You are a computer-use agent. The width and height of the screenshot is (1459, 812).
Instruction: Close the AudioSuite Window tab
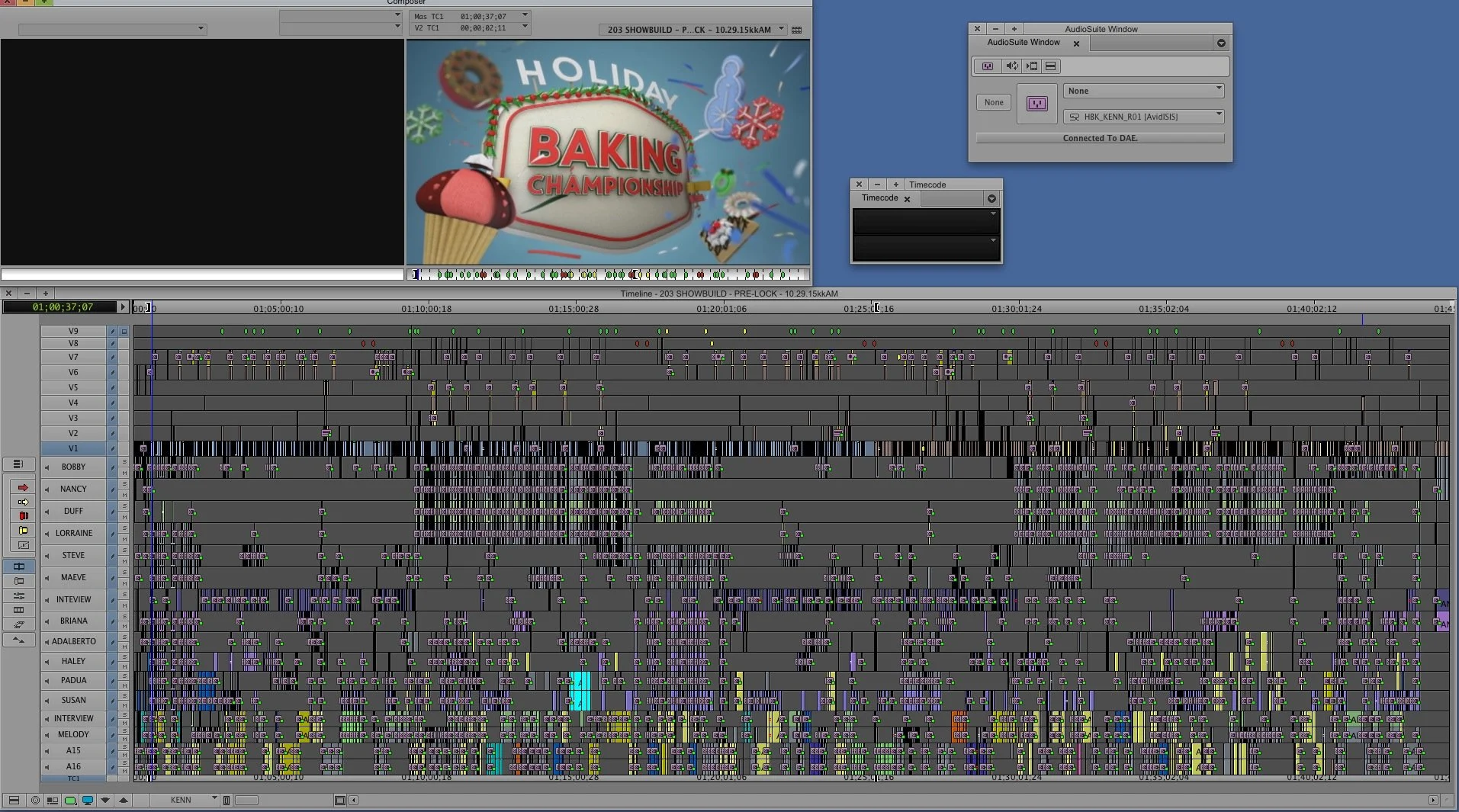pos(1076,44)
